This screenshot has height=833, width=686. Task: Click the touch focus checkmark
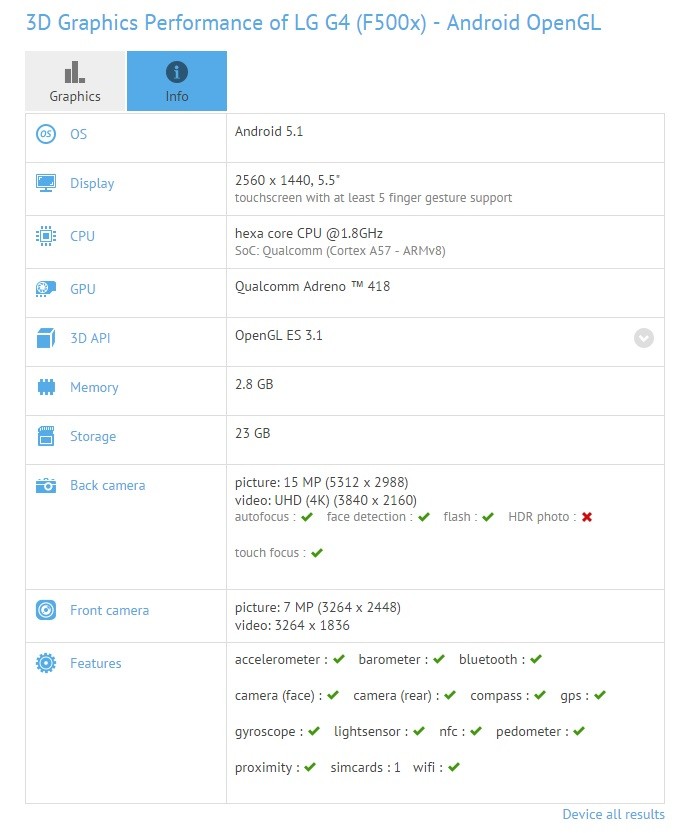[317, 553]
